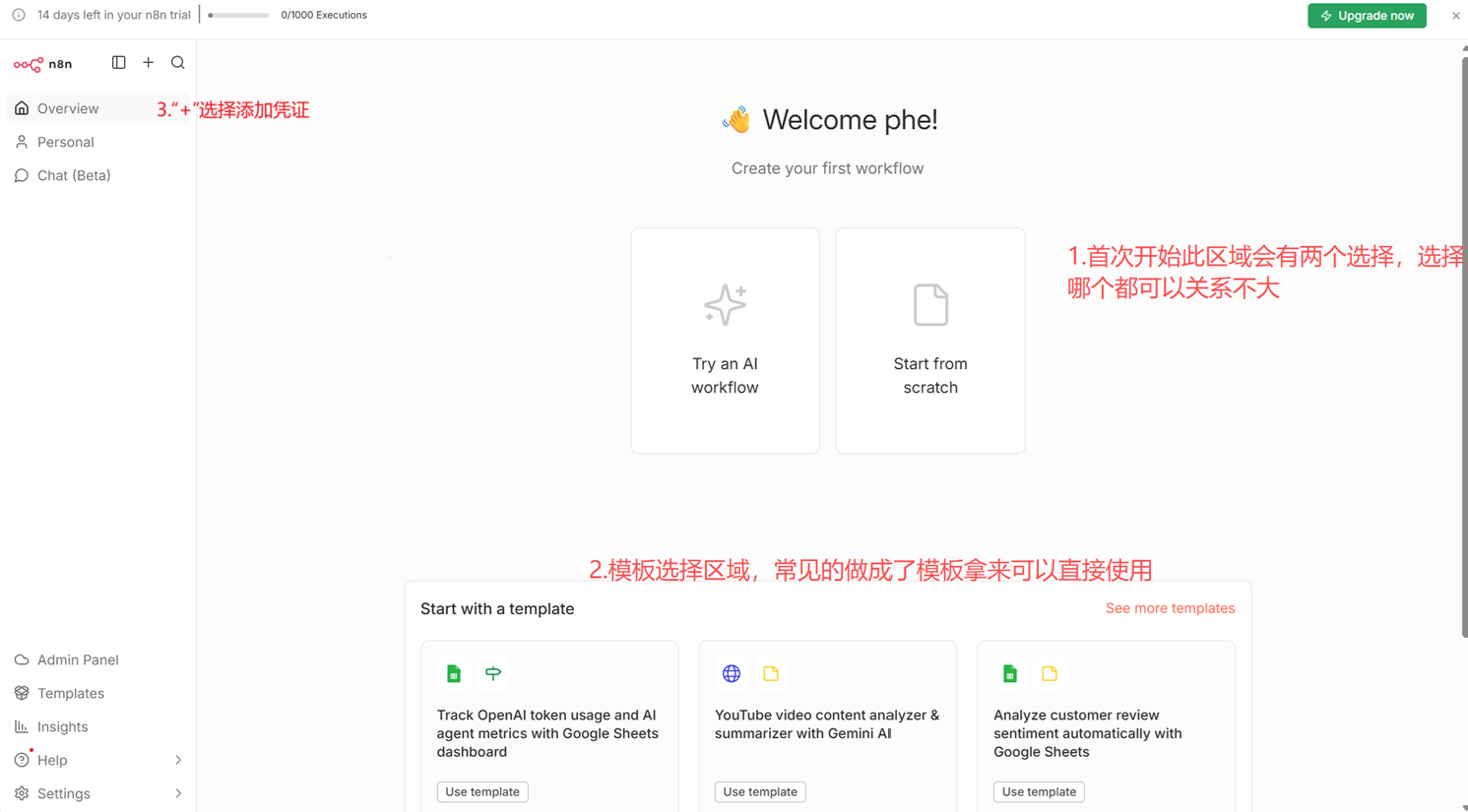The image size is (1468, 812).
Task: Click the Personal user icon
Action: click(22, 142)
